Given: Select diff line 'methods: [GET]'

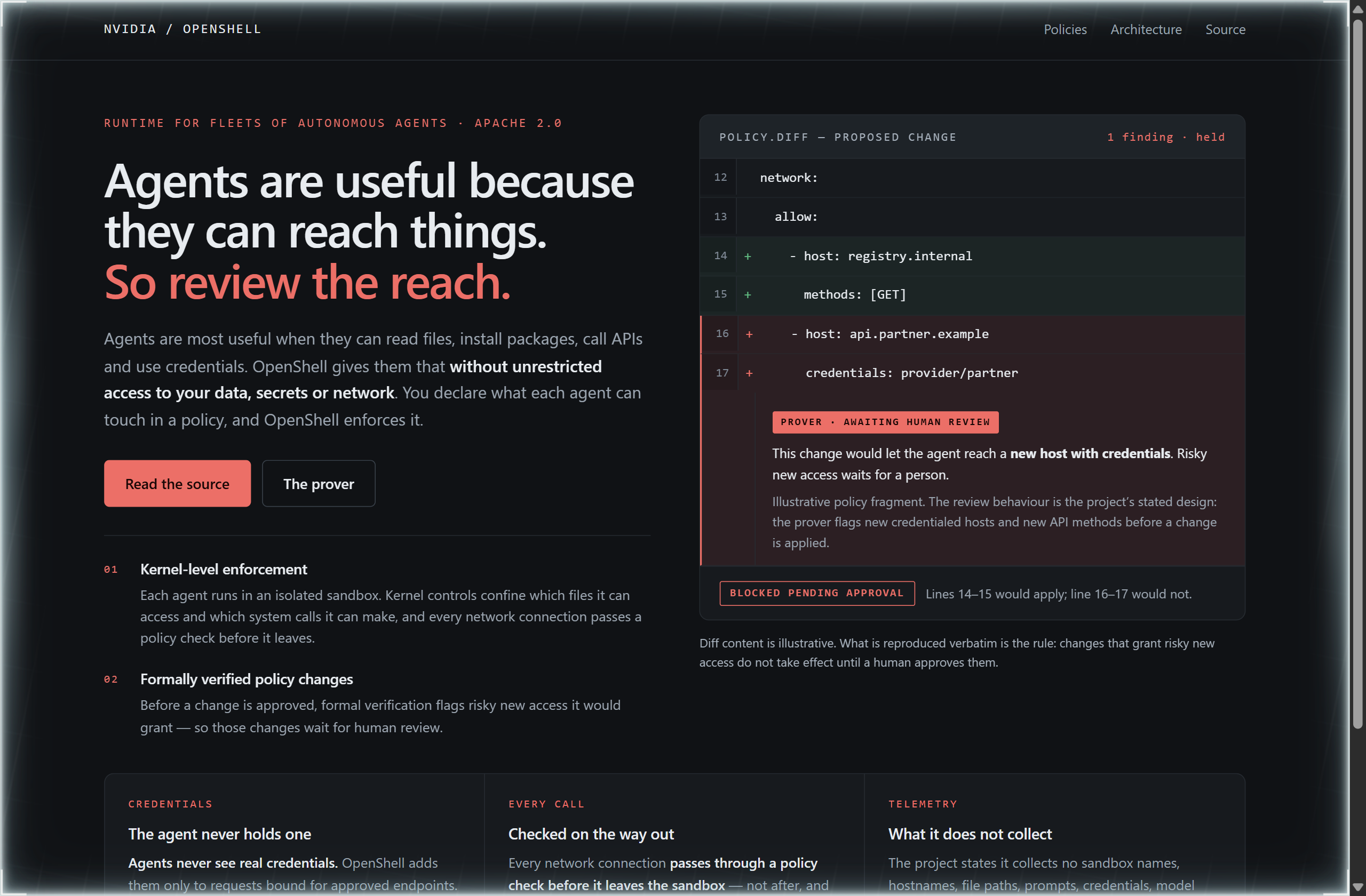Looking at the screenshot, I should [972, 295].
